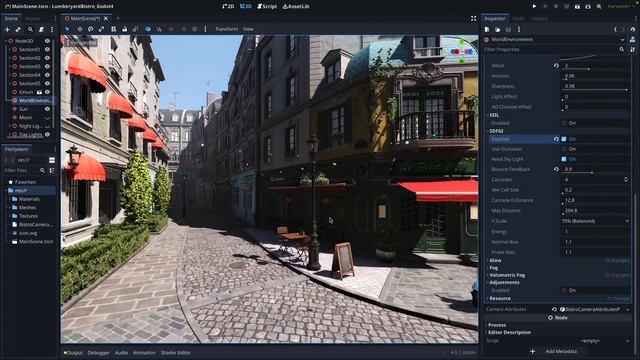The image size is (640, 360).
Task: Open documentation icon next to WorldEnvironment
Action: point(633,40)
